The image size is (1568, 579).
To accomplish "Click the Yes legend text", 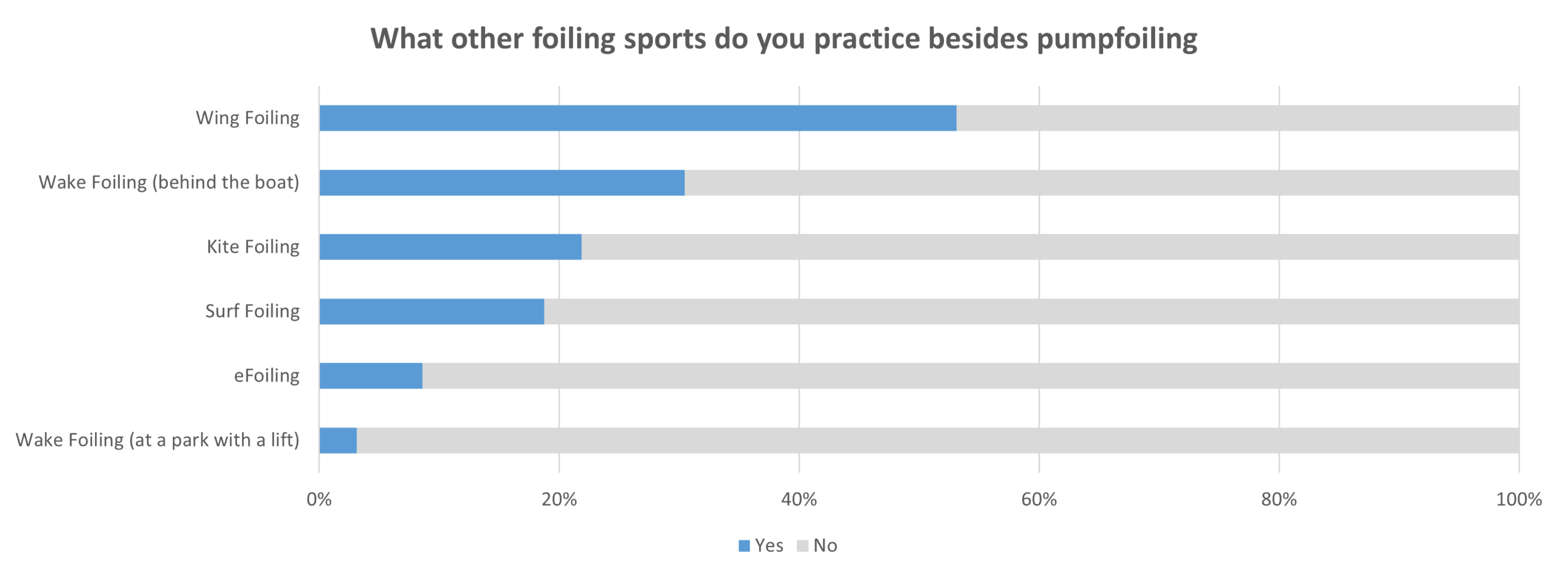I will tap(769, 545).
